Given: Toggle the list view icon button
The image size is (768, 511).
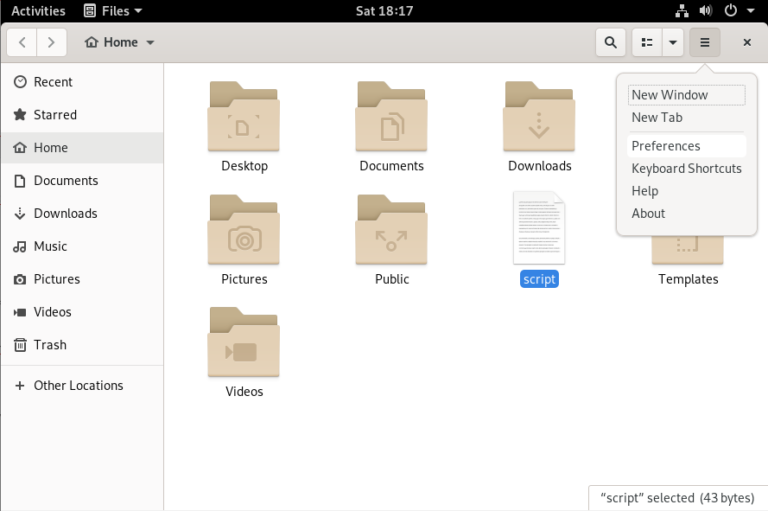Looking at the screenshot, I should 647,43.
